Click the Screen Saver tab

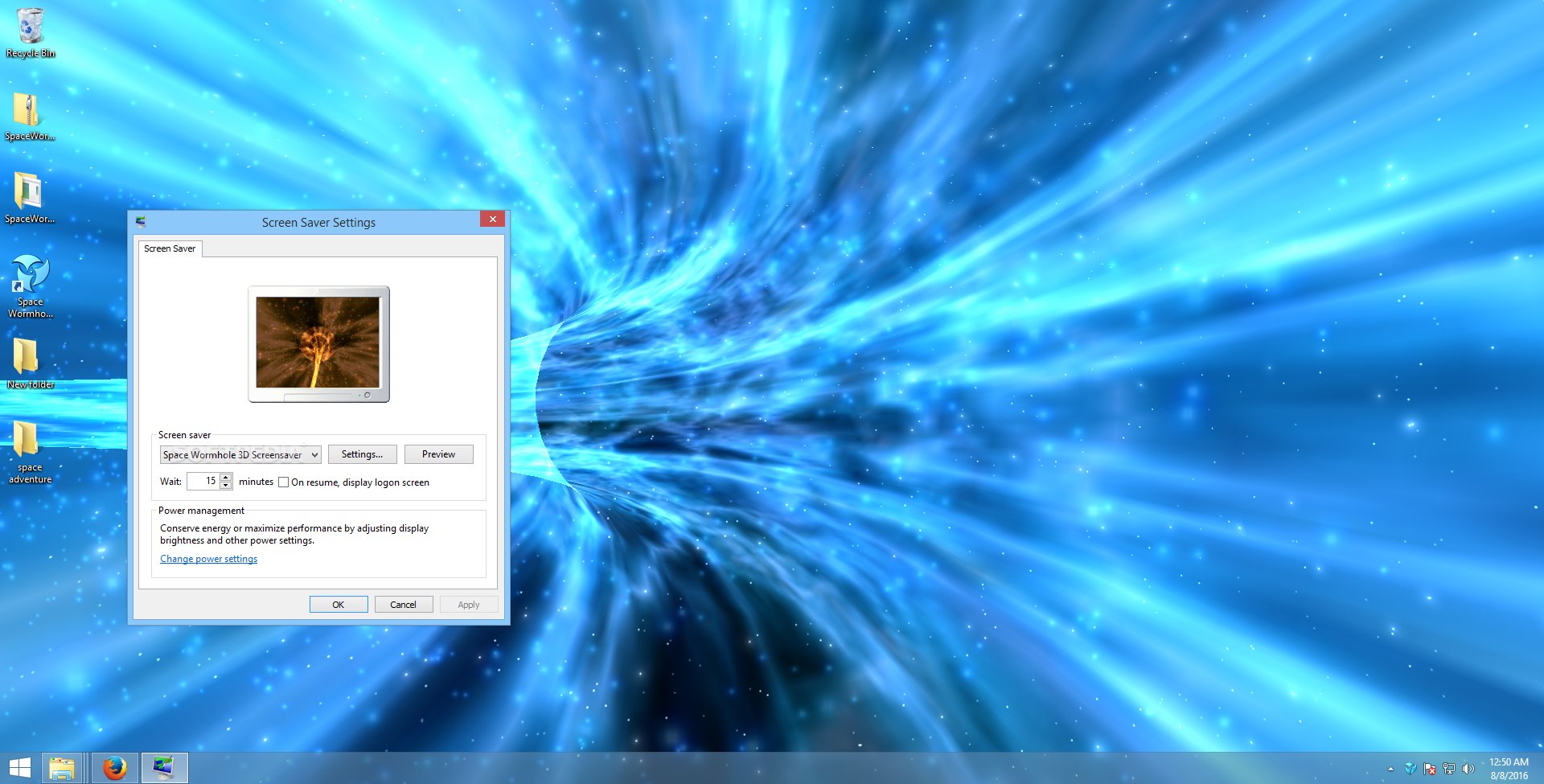point(170,248)
